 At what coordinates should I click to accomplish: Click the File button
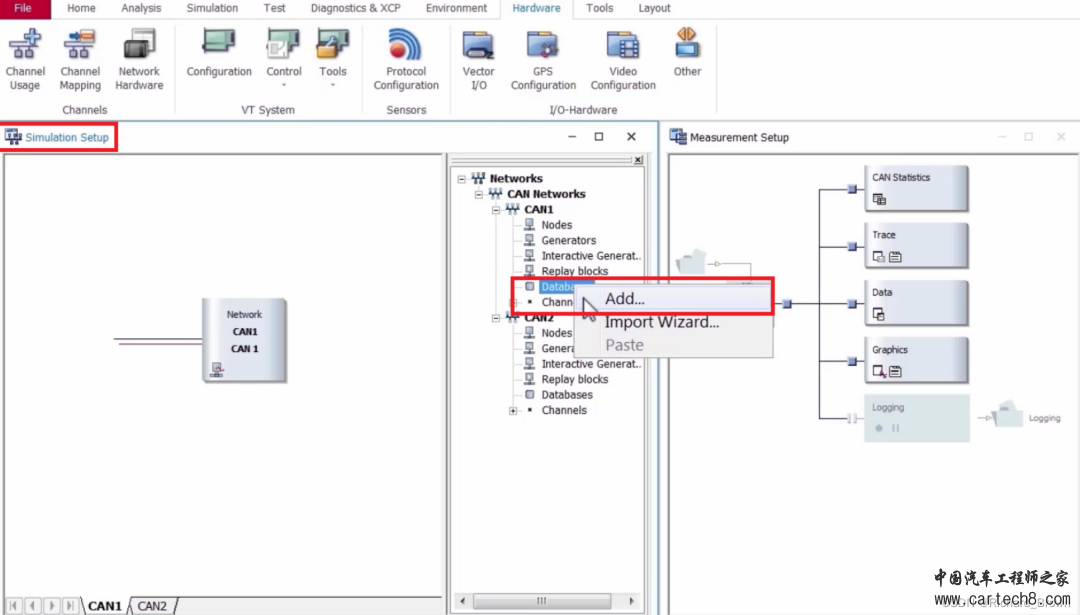click(23, 8)
